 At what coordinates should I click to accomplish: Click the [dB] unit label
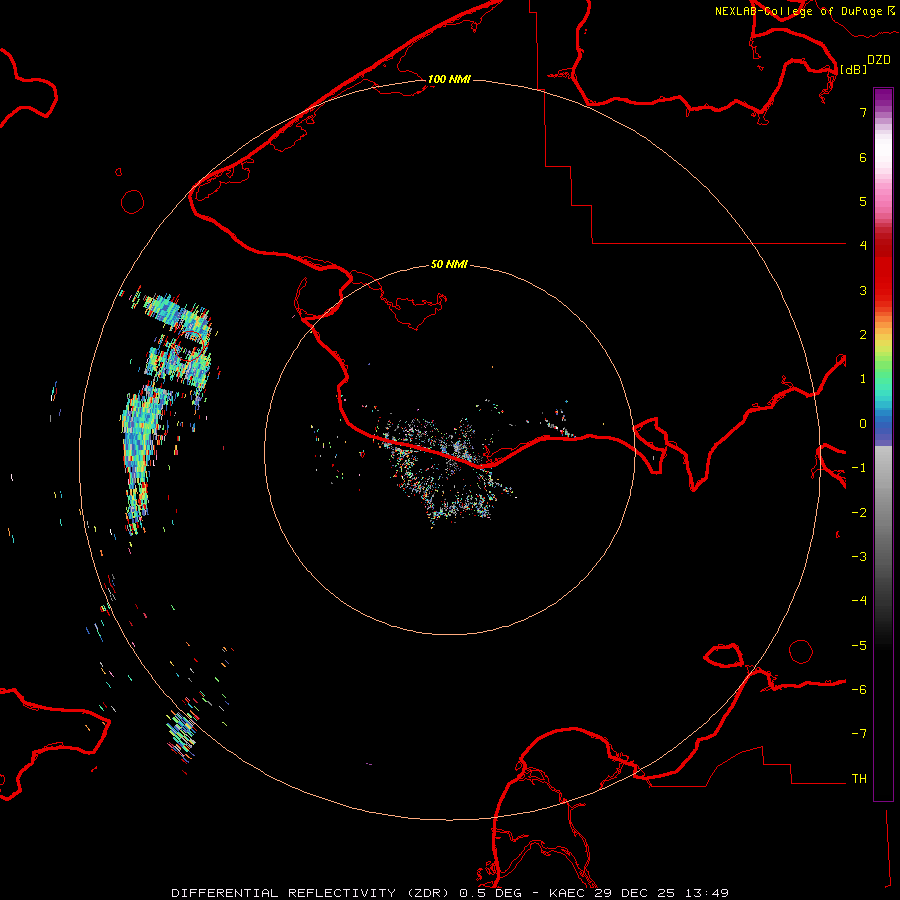coord(854,69)
